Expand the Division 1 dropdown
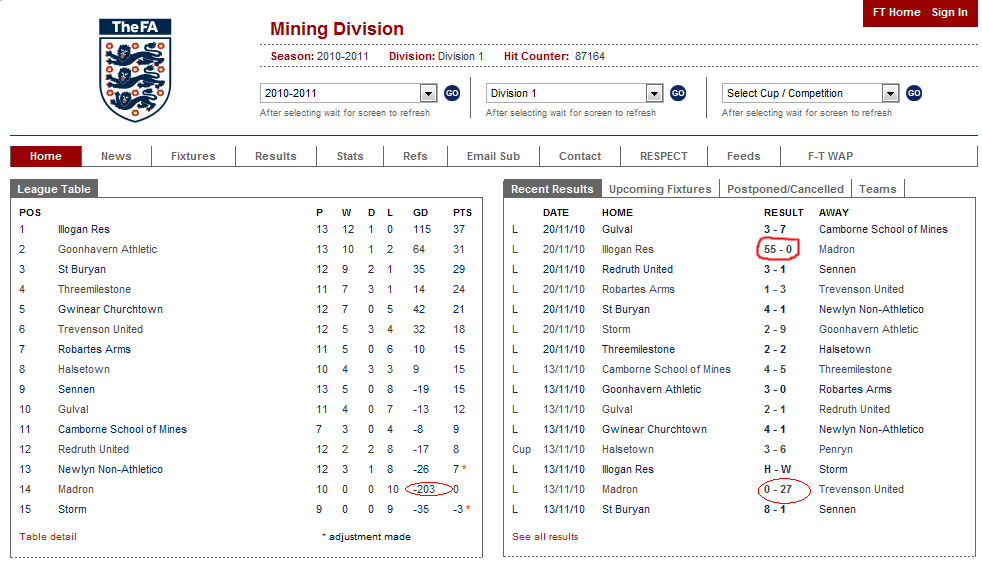 click(x=654, y=93)
